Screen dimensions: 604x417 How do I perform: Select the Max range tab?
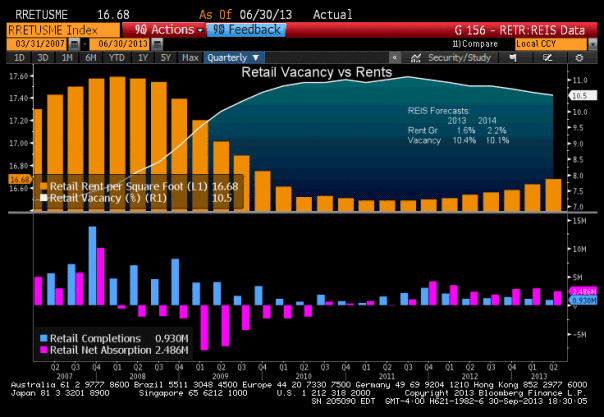[190, 58]
